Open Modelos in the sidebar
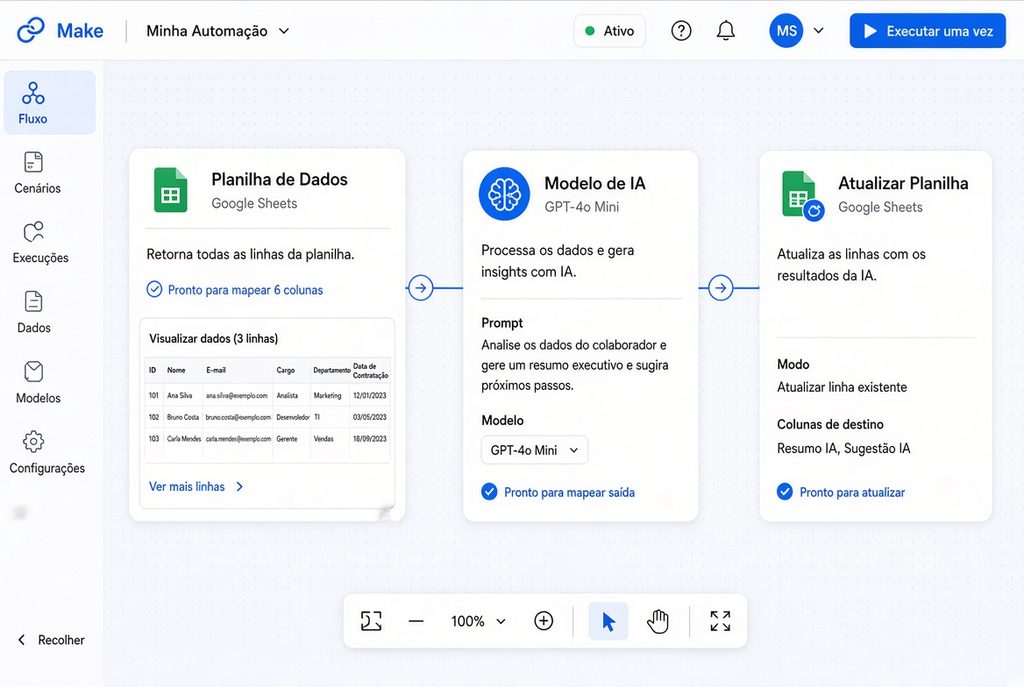 [x=38, y=383]
